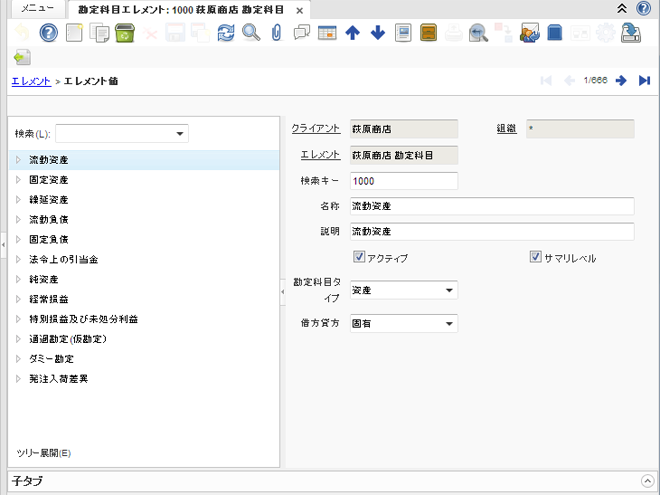Open the 検索(L) combo box dropdown
The height and width of the screenshot is (495, 660).
[x=180, y=134]
